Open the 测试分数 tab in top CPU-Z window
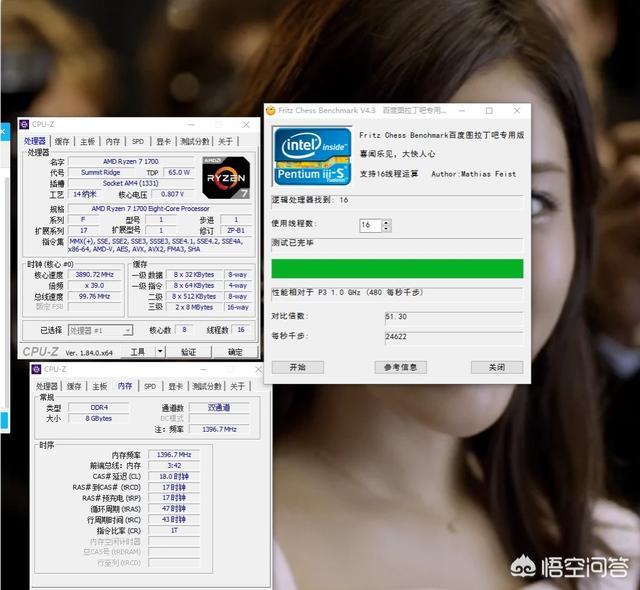Viewport: 640px width, 590px height. [x=195, y=142]
